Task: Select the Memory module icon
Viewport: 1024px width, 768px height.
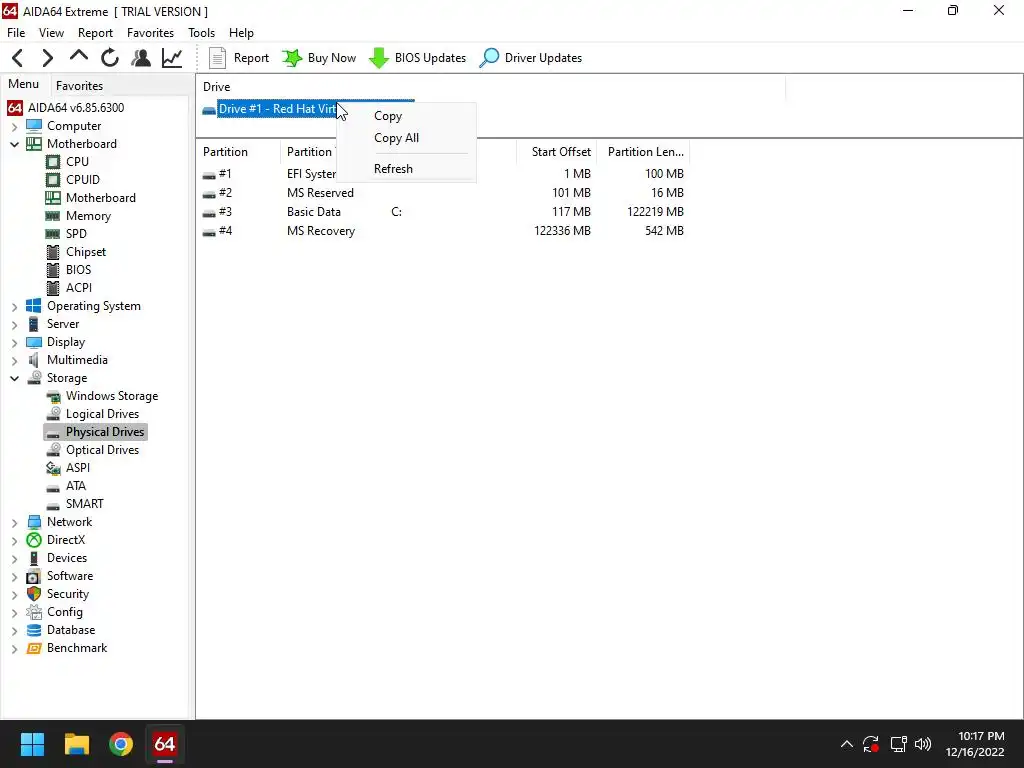Action: tap(53, 216)
